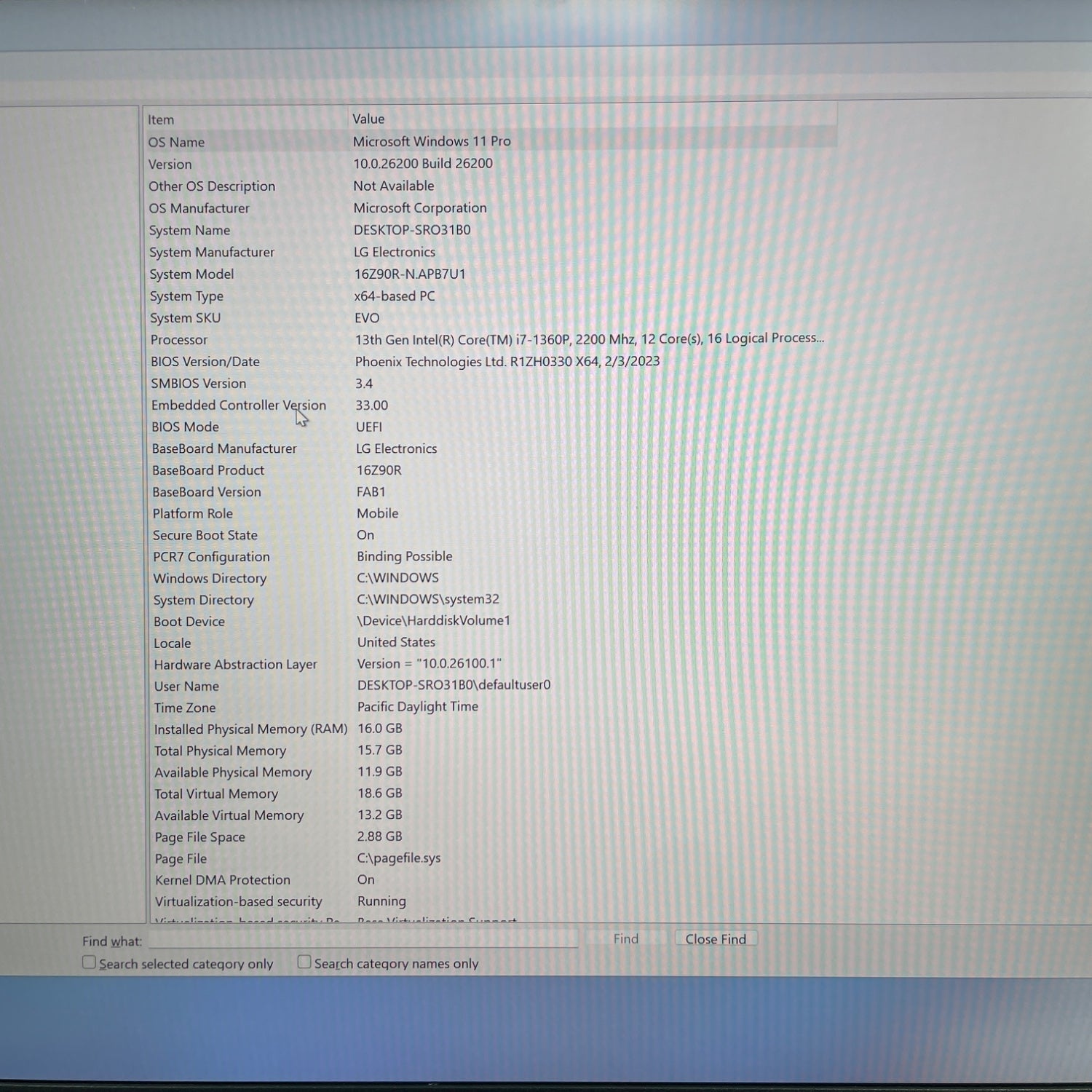Image resolution: width=1092 pixels, height=1092 pixels.
Task: Select the 'Available Virtual Memory' row
Action: pos(491,815)
